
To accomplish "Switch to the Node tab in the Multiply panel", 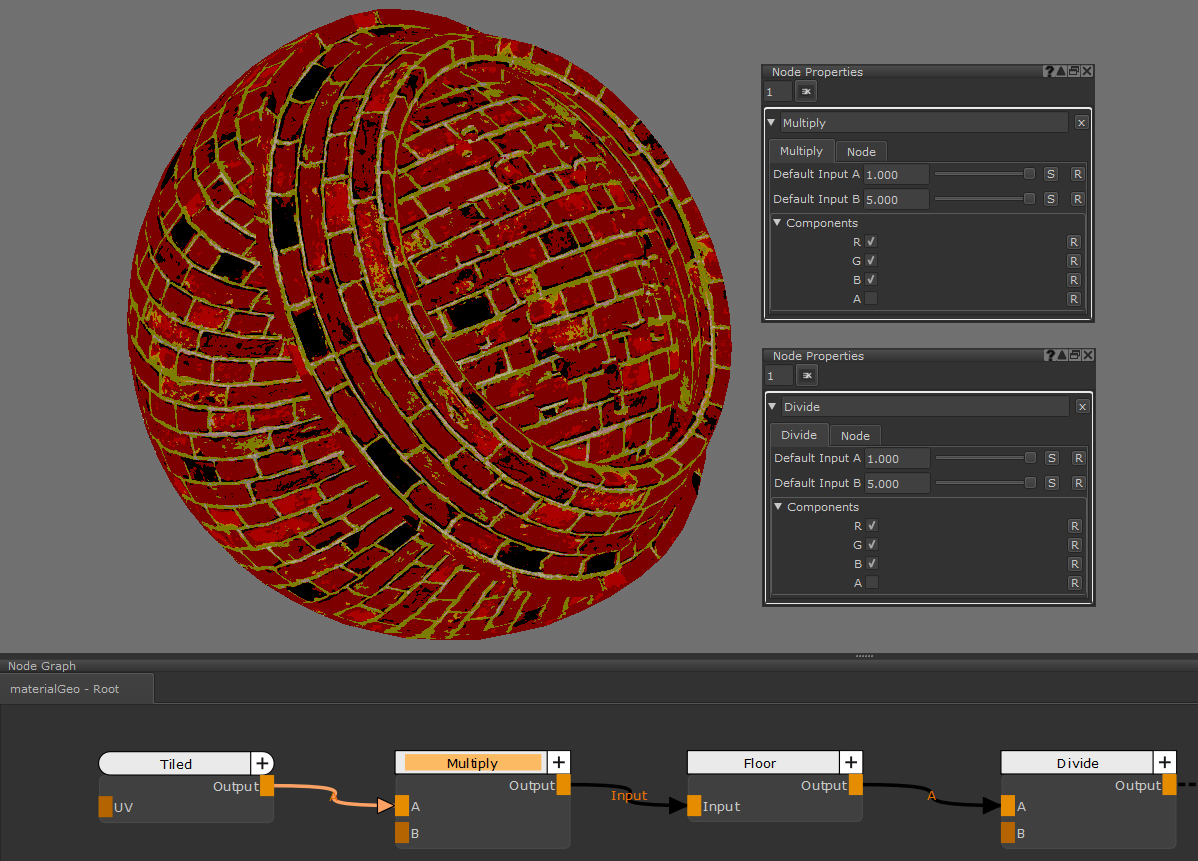I will 861,152.
